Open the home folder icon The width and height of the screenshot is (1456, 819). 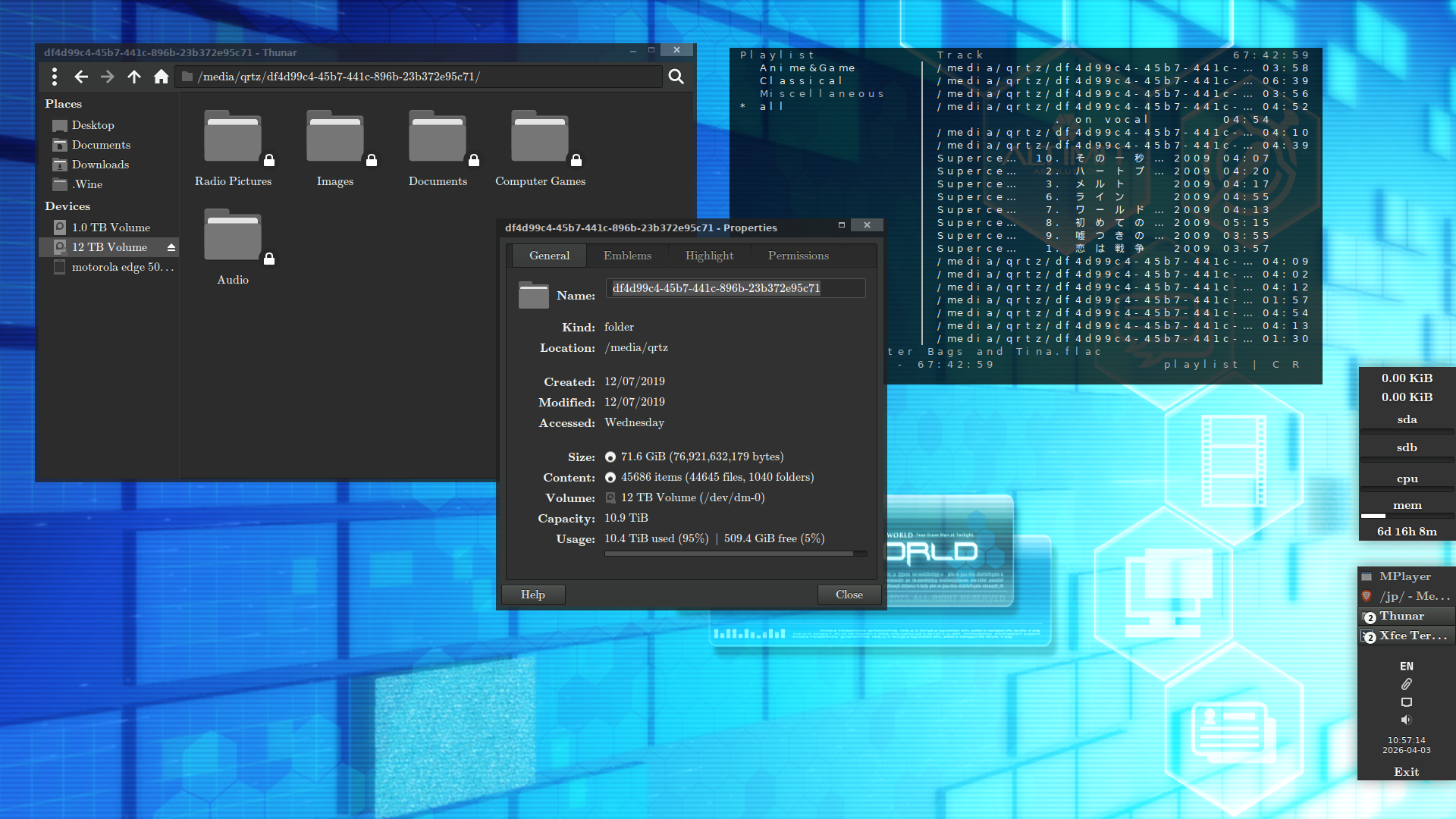click(x=161, y=77)
